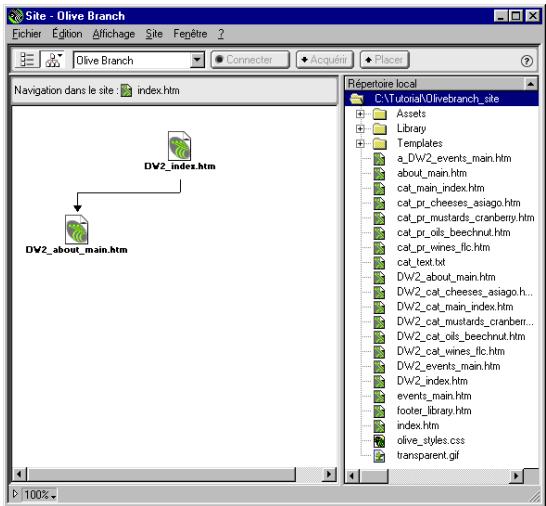This screenshot has height=506, width=546.
Task: Click the disclosure triangle in status bar
Action: pos(15,494)
